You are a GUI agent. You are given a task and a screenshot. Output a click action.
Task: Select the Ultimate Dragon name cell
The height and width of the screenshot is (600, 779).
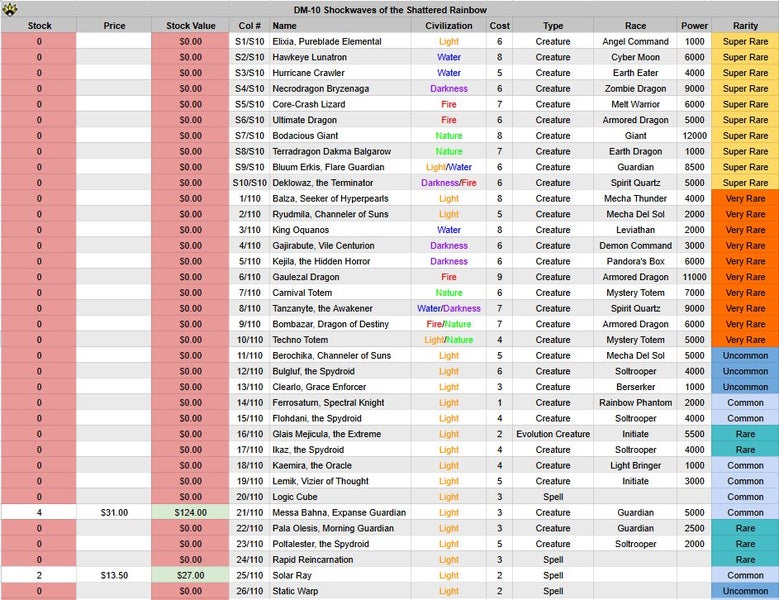pyautogui.click(x=340, y=120)
